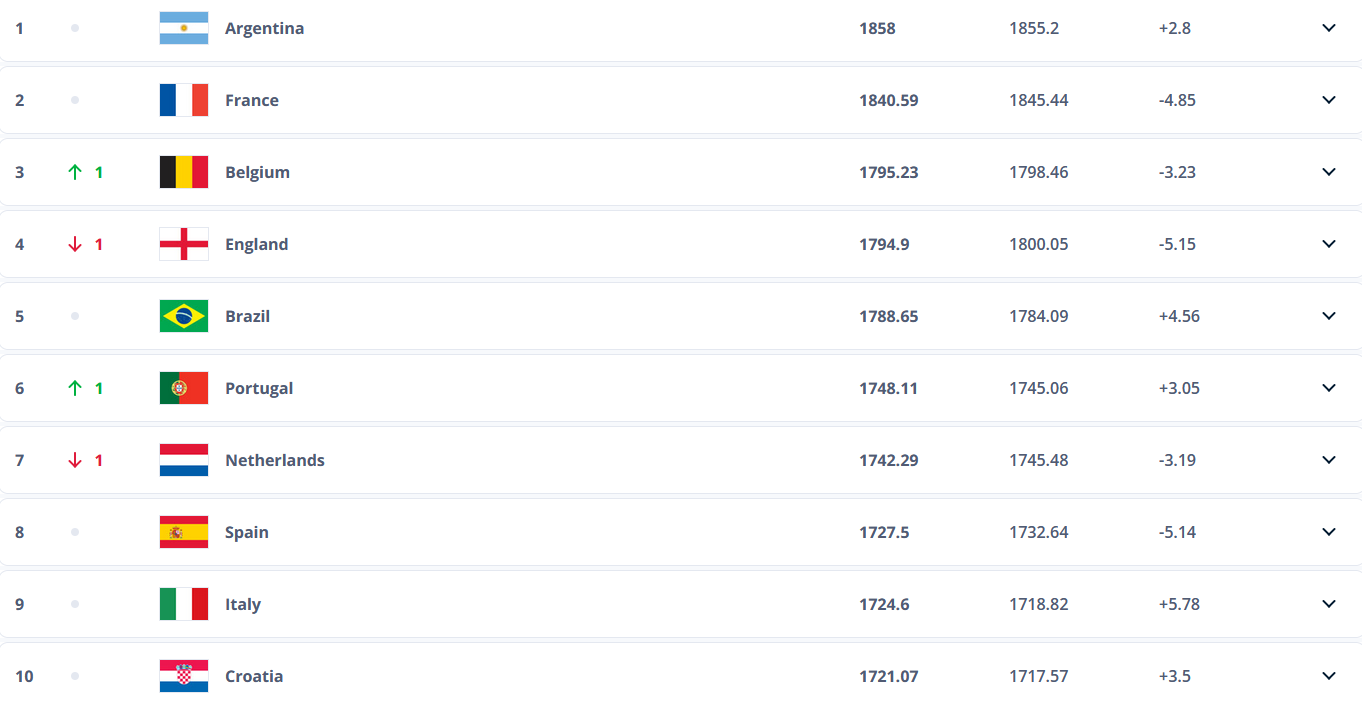Expand the Croatia row chevron
Image resolution: width=1362 pixels, height=702 pixels.
tap(1329, 676)
